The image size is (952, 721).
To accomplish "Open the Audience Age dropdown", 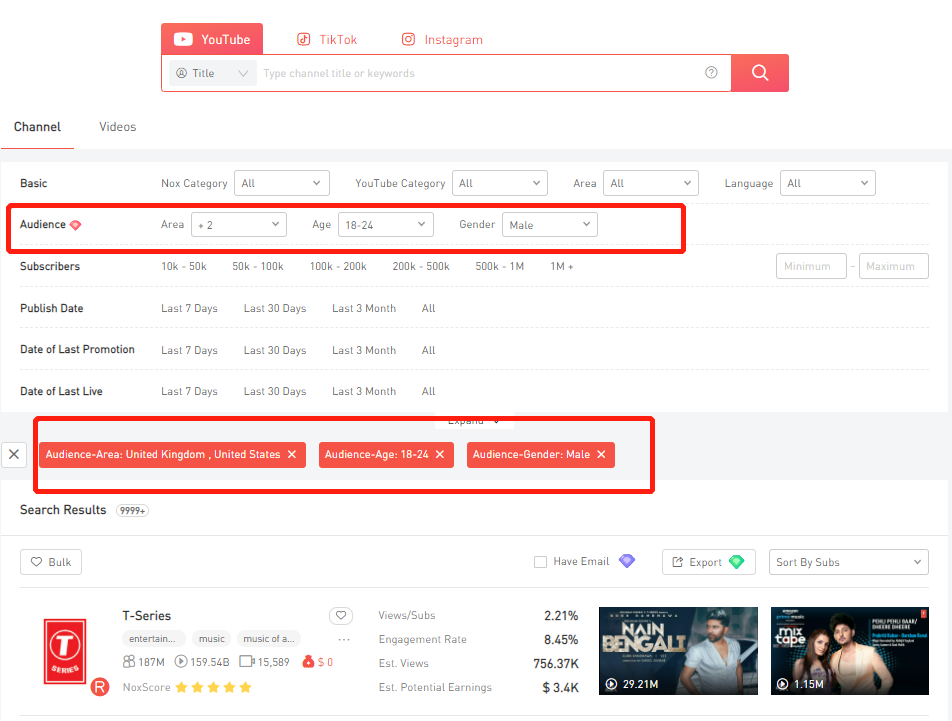I will point(385,225).
